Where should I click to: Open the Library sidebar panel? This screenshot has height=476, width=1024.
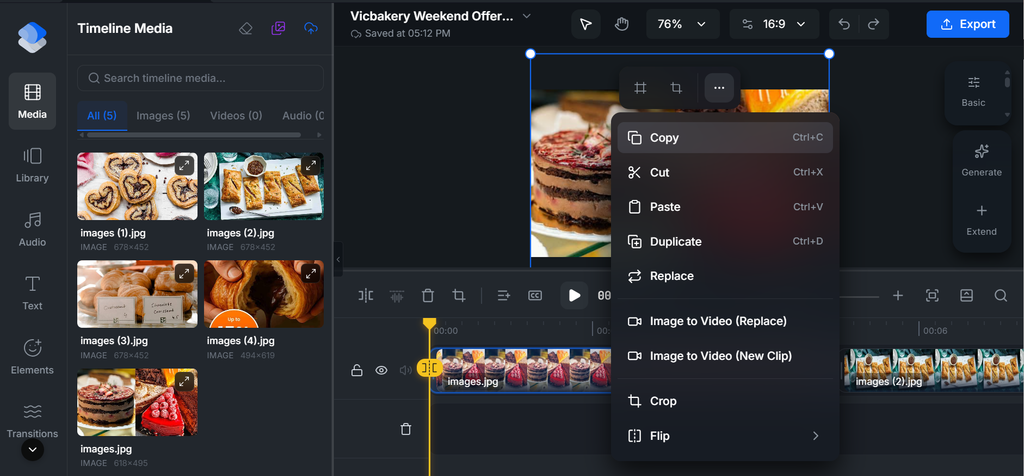pyautogui.click(x=32, y=165)
